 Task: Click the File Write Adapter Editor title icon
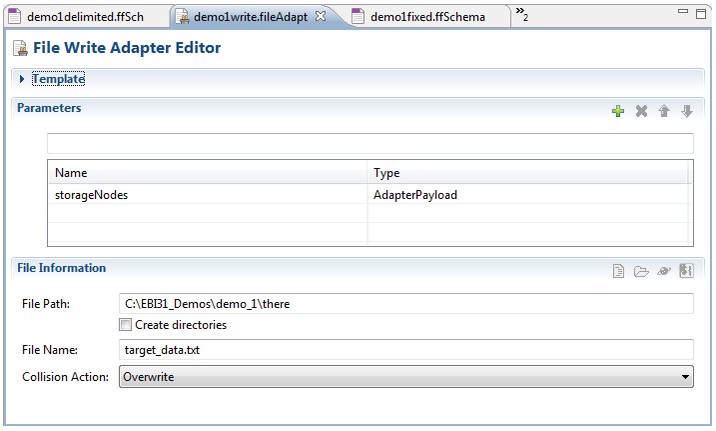click(x=20, y=48)
